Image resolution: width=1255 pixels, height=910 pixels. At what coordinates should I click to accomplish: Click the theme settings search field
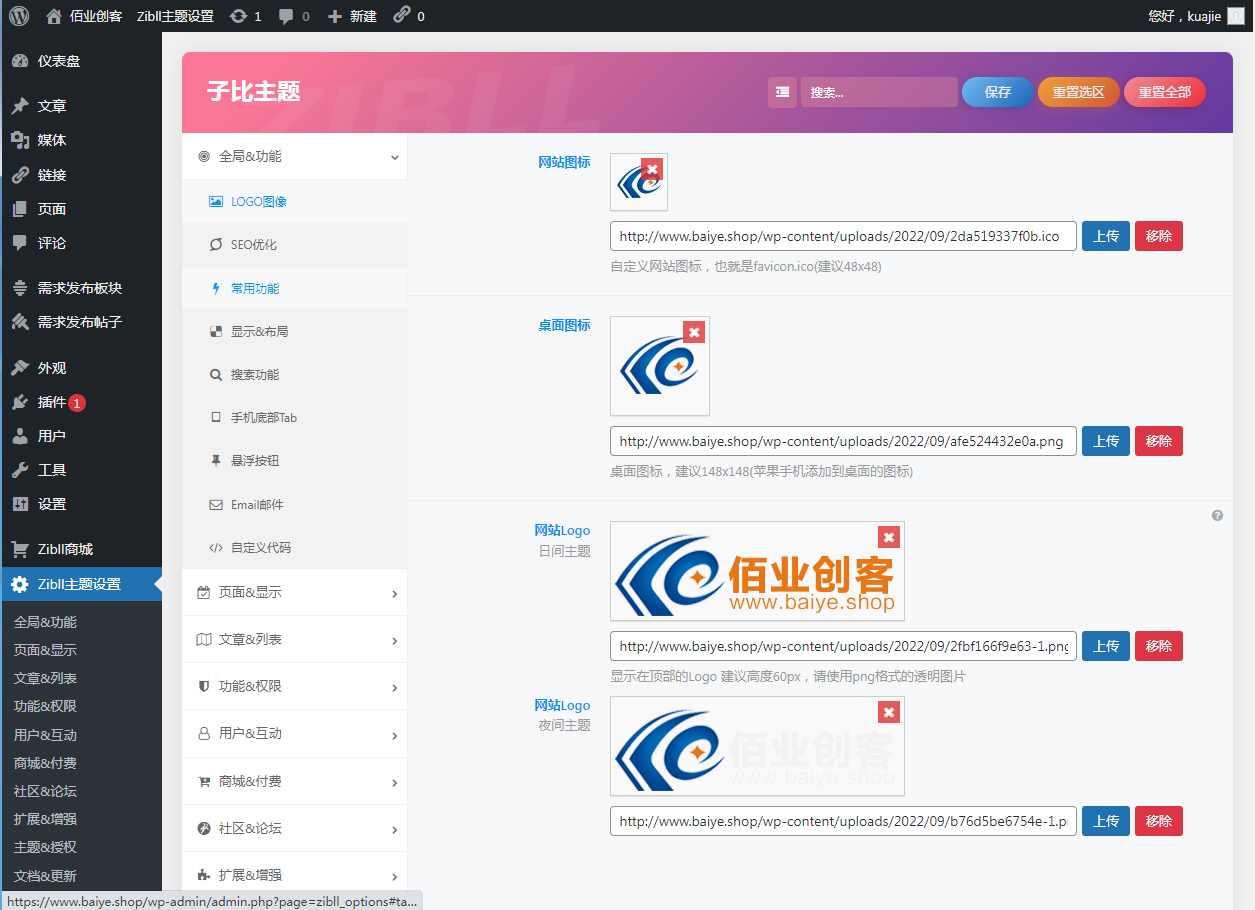pyautogui.click(x=878, y=92)
